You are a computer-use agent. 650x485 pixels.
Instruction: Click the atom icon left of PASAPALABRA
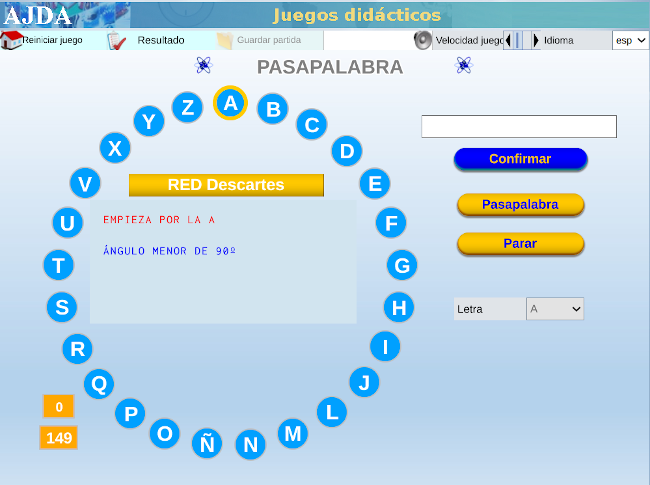204,66
